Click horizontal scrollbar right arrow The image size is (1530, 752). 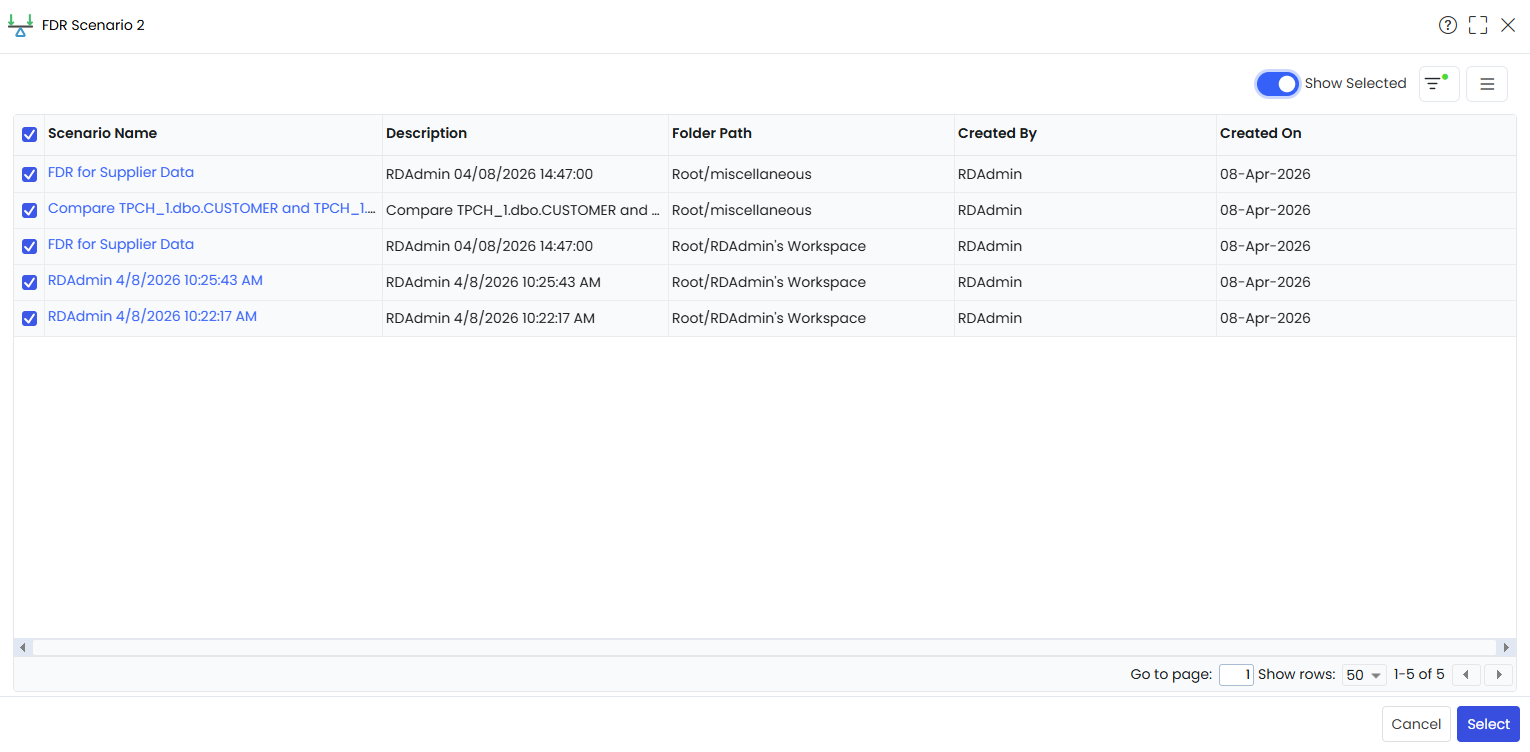tap(1506, 648)
